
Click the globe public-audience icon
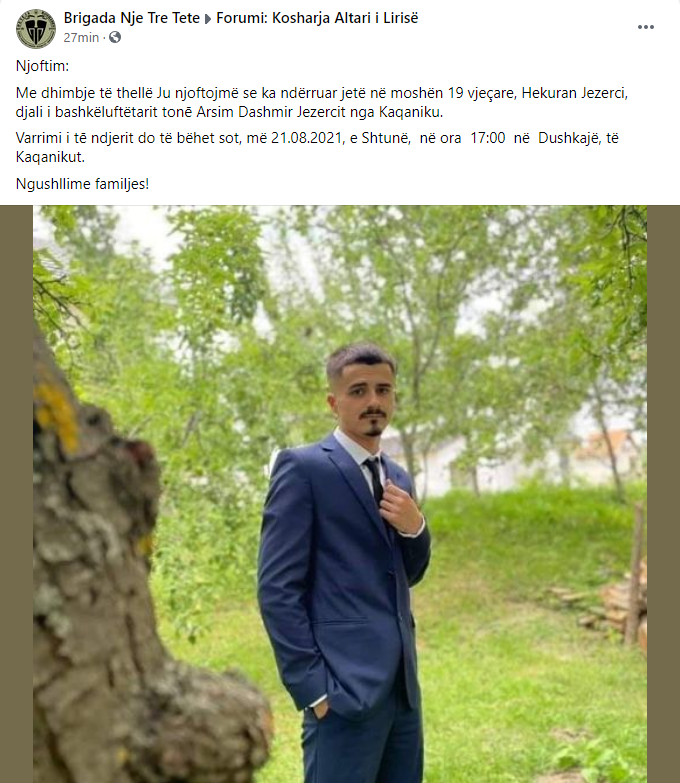click(x=115, y=37)
